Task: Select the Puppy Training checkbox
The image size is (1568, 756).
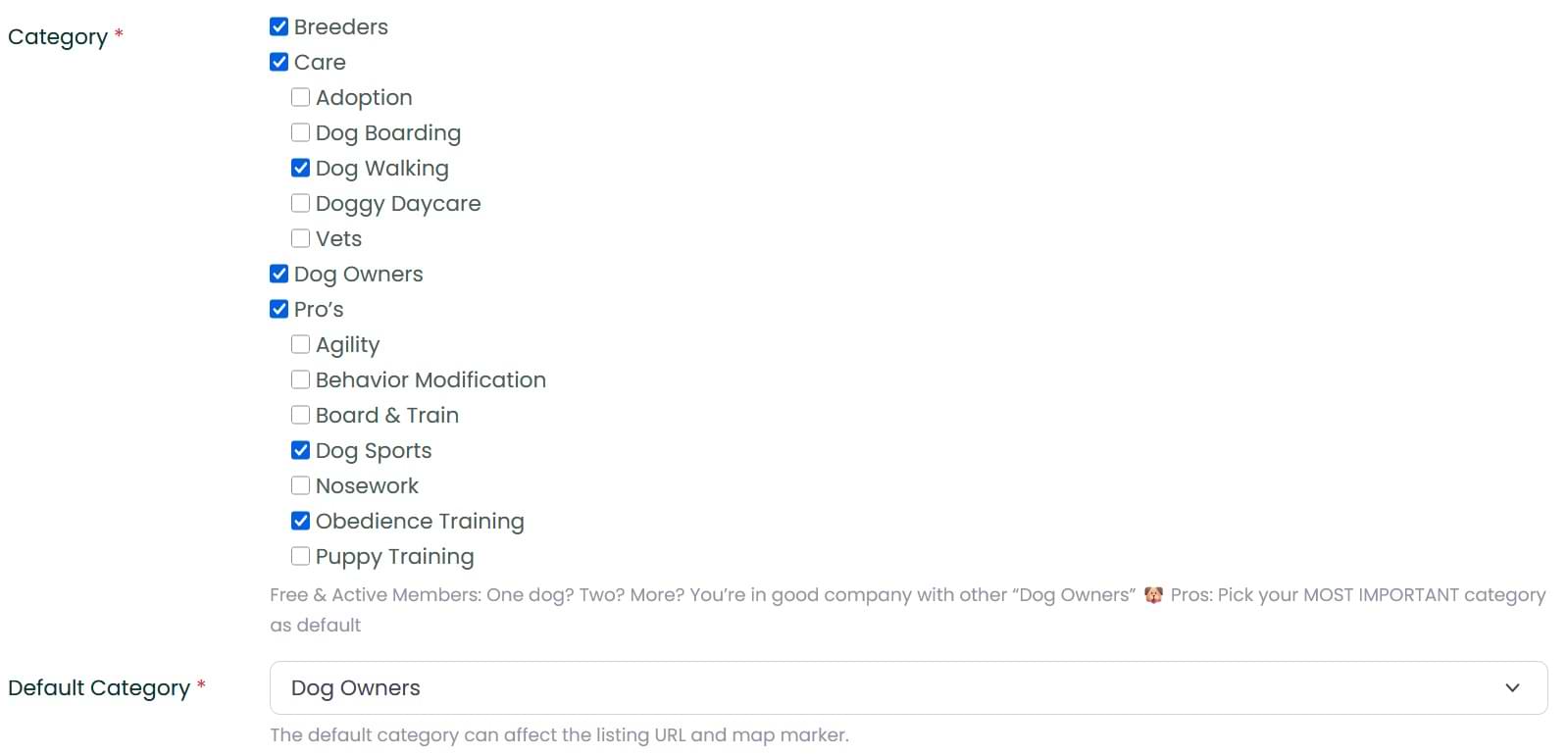Action: (x=301, y=556)
